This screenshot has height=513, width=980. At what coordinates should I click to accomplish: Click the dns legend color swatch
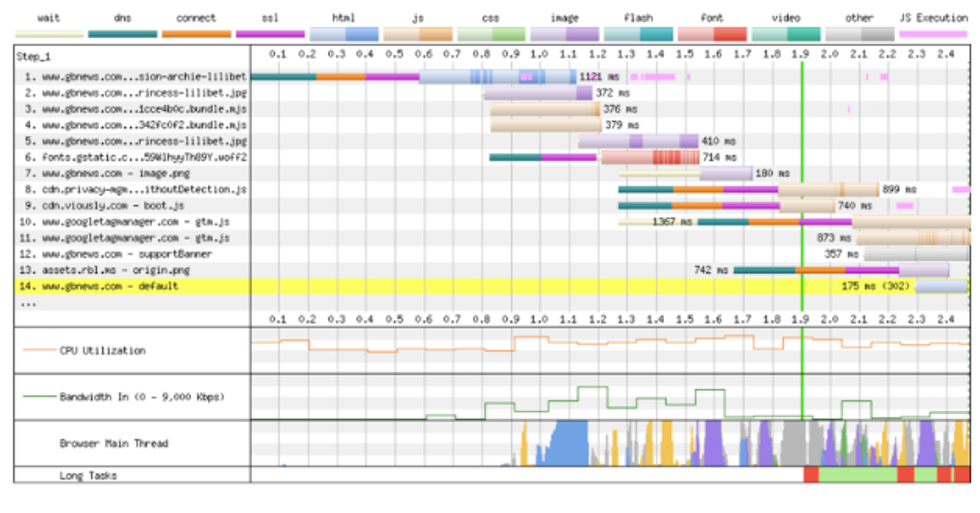click(122, 34)
